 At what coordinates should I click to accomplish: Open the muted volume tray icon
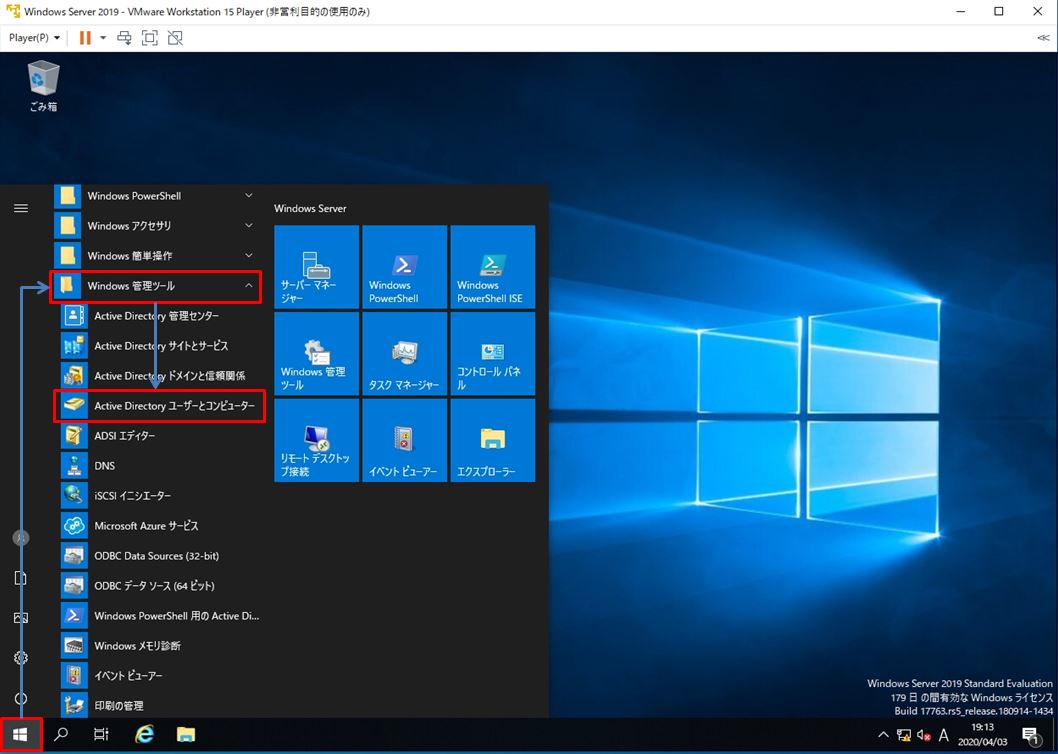coord(924,735)
